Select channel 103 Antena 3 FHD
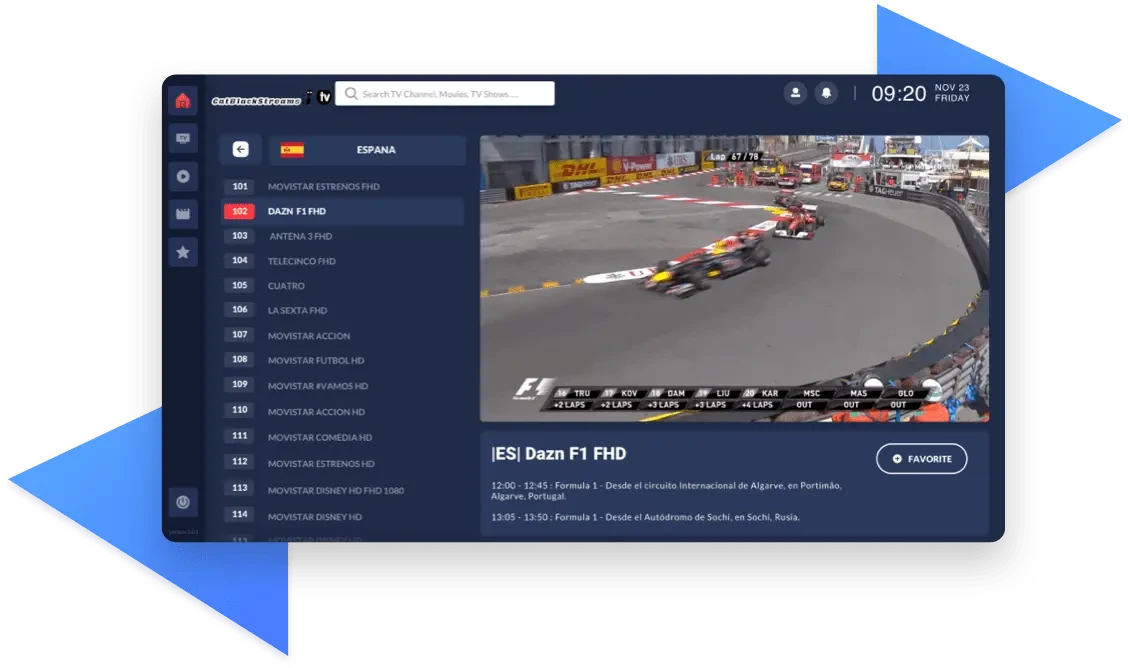This screenshot has height=668, width=1130. click(x=300, y=237)
